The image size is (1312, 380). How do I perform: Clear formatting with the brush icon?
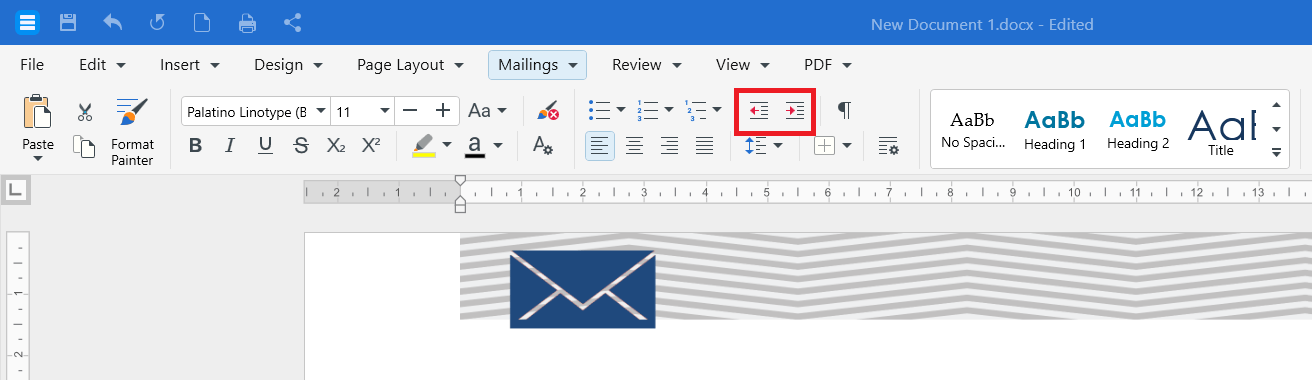click(x=547, y=111)
